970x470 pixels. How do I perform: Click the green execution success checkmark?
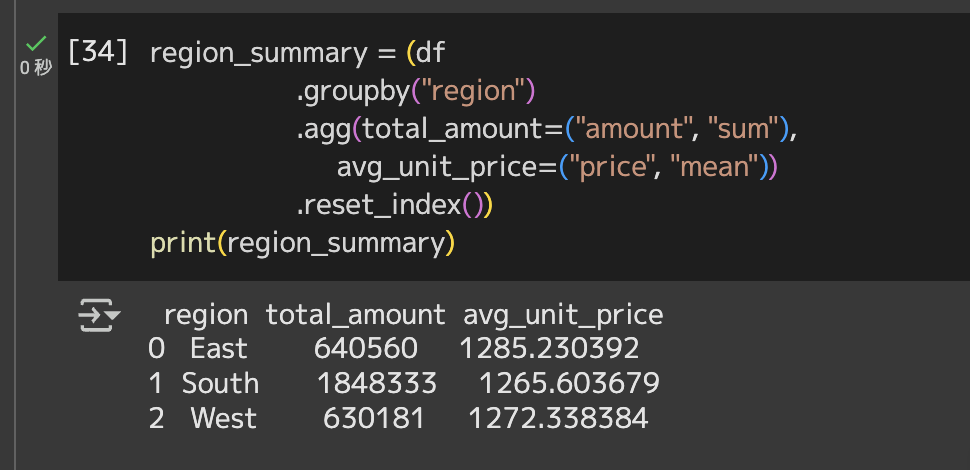36,43
